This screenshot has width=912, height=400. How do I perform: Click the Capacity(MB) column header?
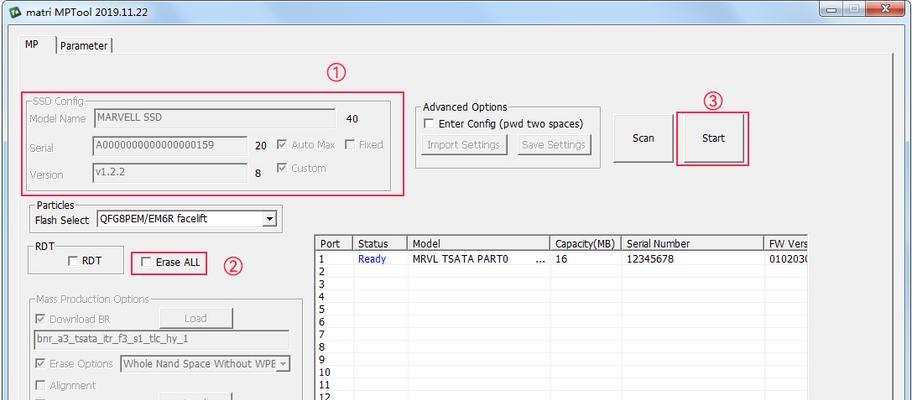(x=585, y=244)
